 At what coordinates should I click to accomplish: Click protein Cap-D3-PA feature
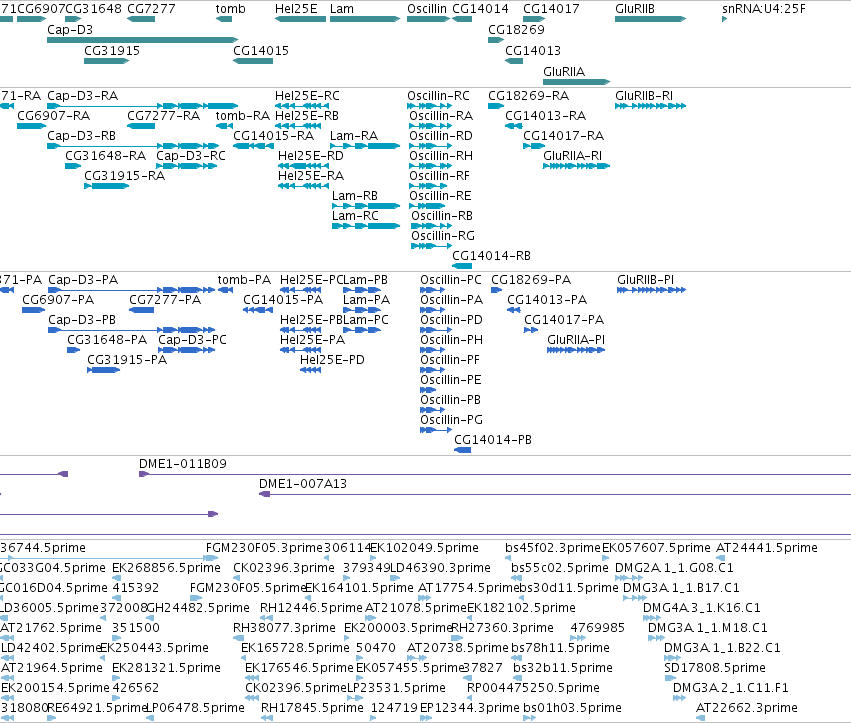coord(132,290)
